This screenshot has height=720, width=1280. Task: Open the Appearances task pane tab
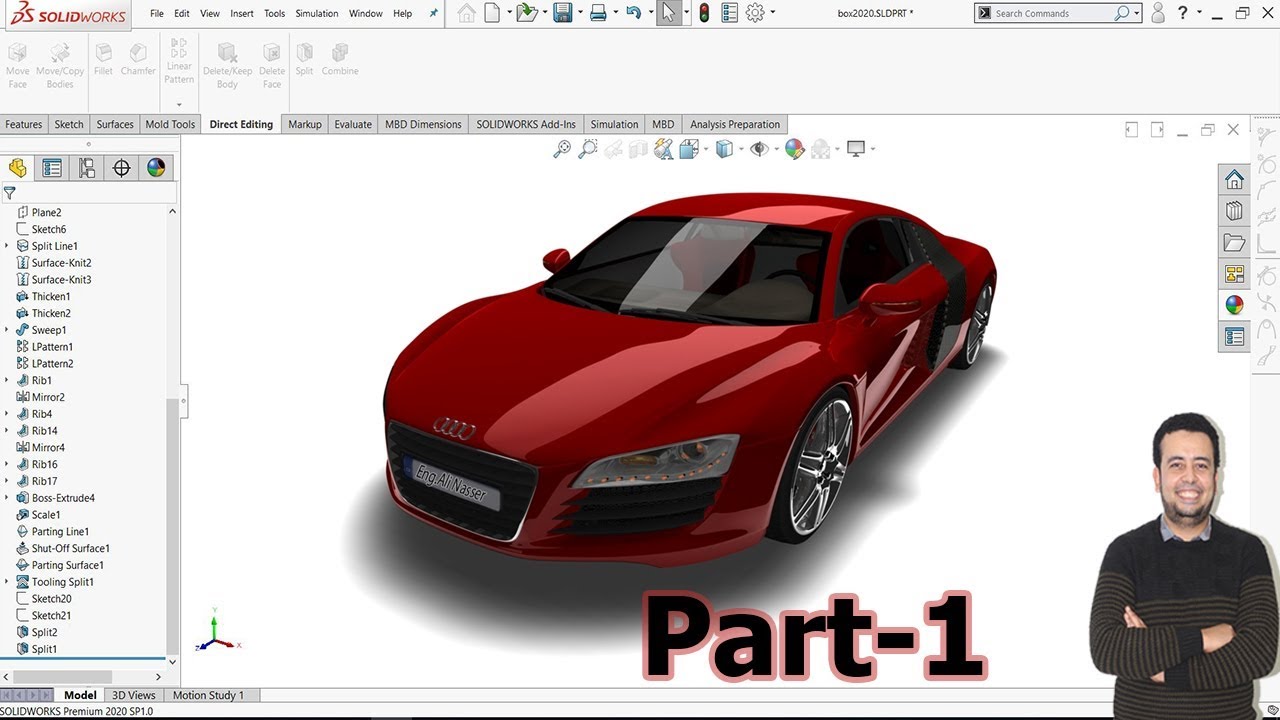pyautogui.click(x=1234, y=305)
